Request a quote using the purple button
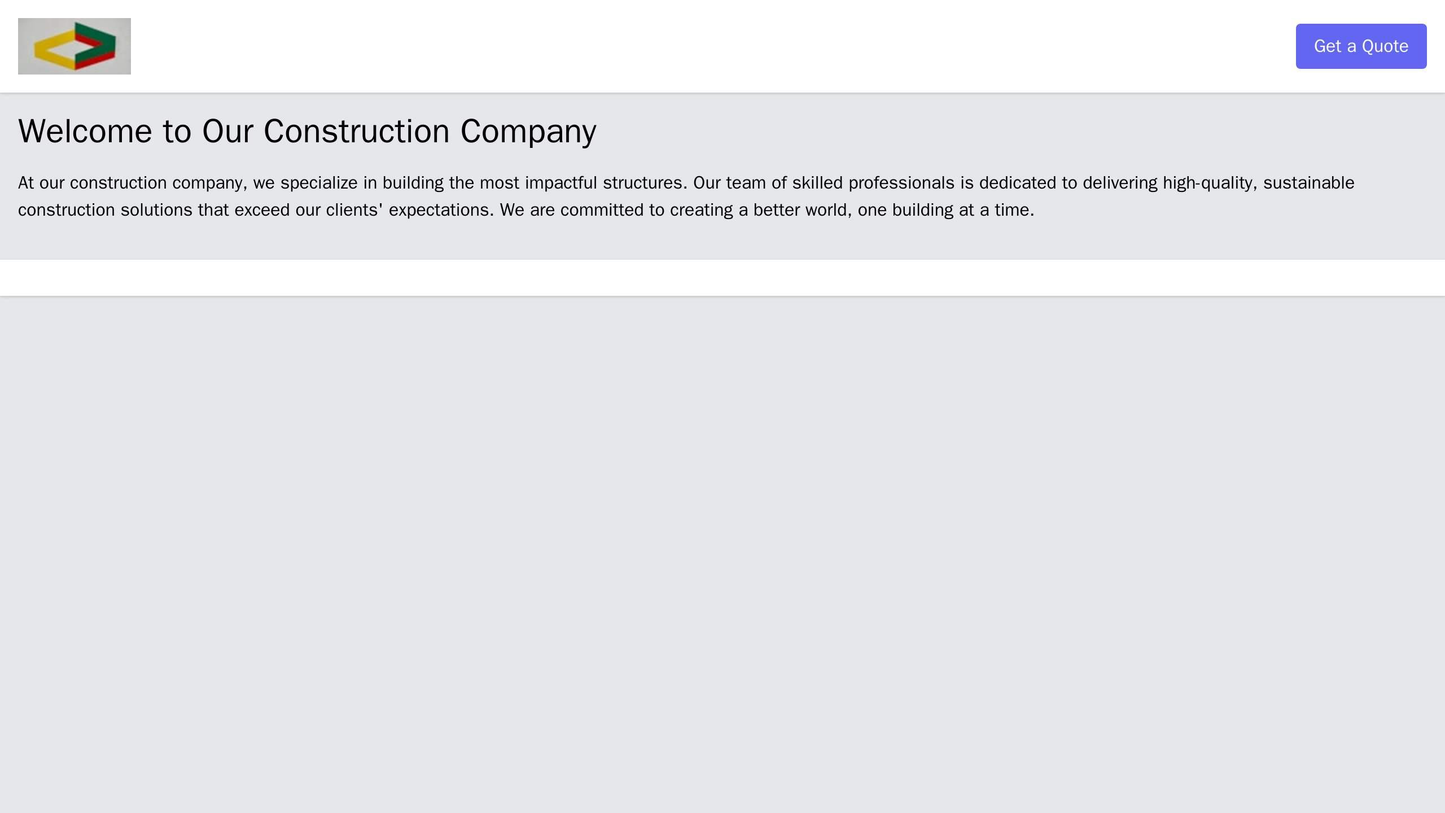Screen dimensions: 1445x813 [1362, 44]
